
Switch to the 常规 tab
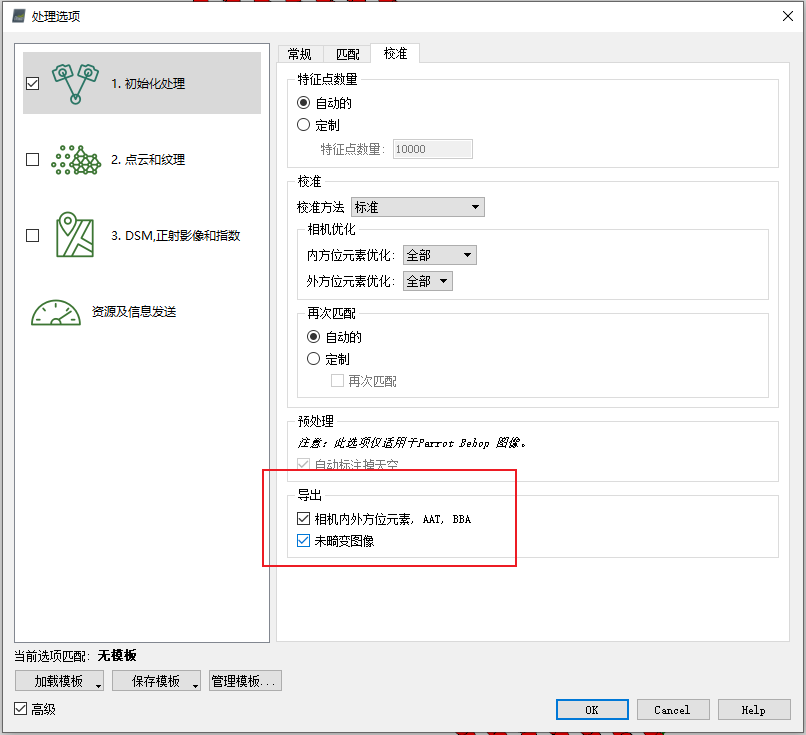[300, 53]
